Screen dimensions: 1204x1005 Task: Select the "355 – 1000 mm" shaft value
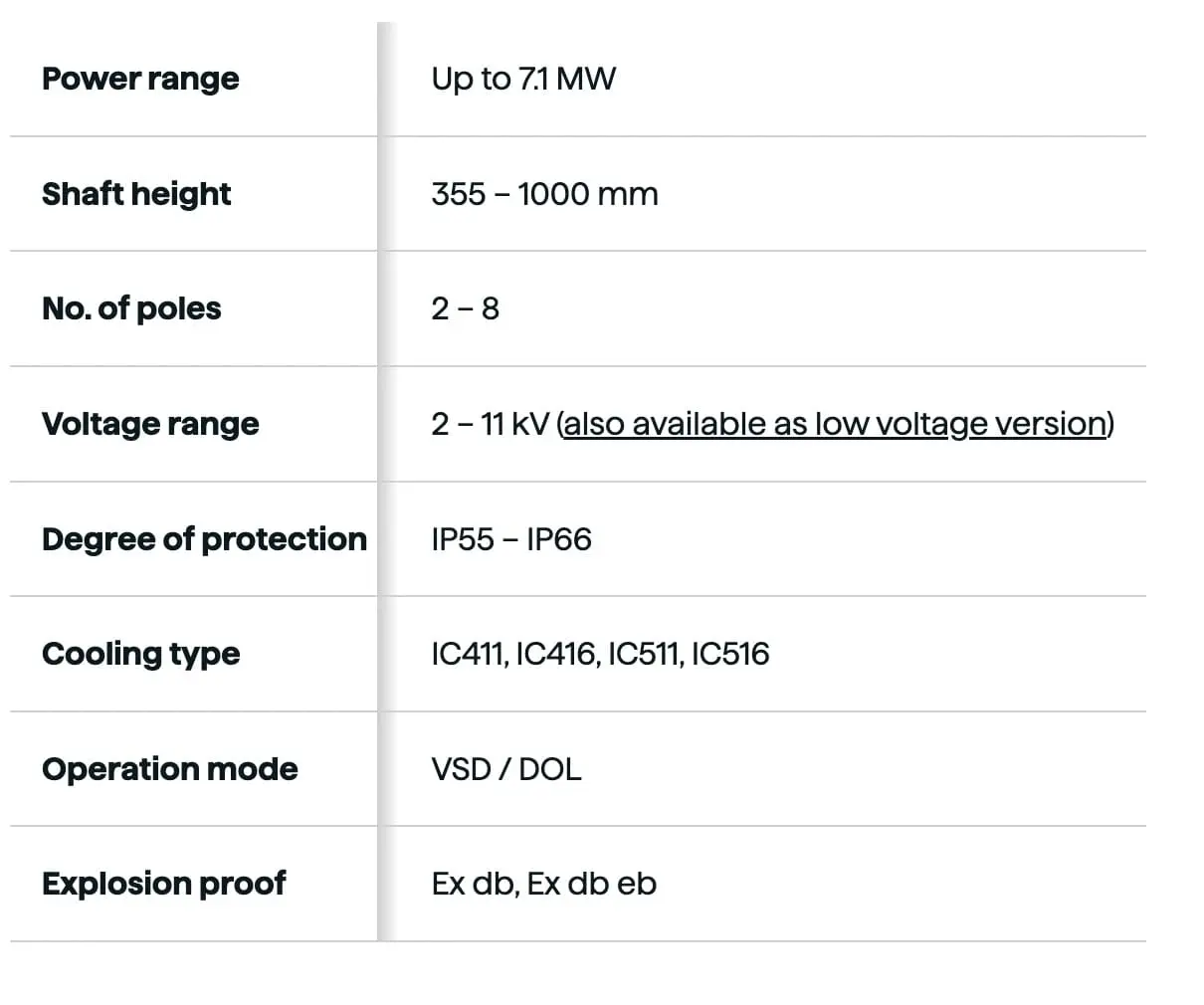pyautogui.click(x=544, y=194)
